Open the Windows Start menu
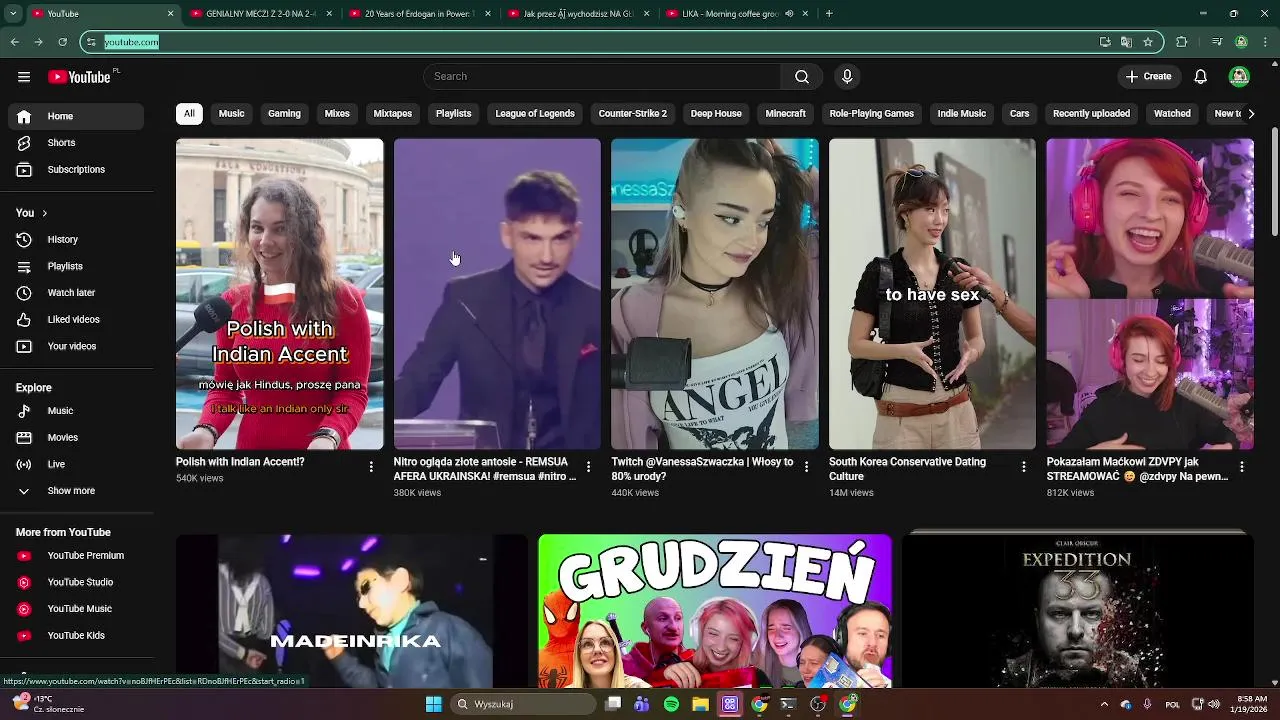 click(433, 704)
